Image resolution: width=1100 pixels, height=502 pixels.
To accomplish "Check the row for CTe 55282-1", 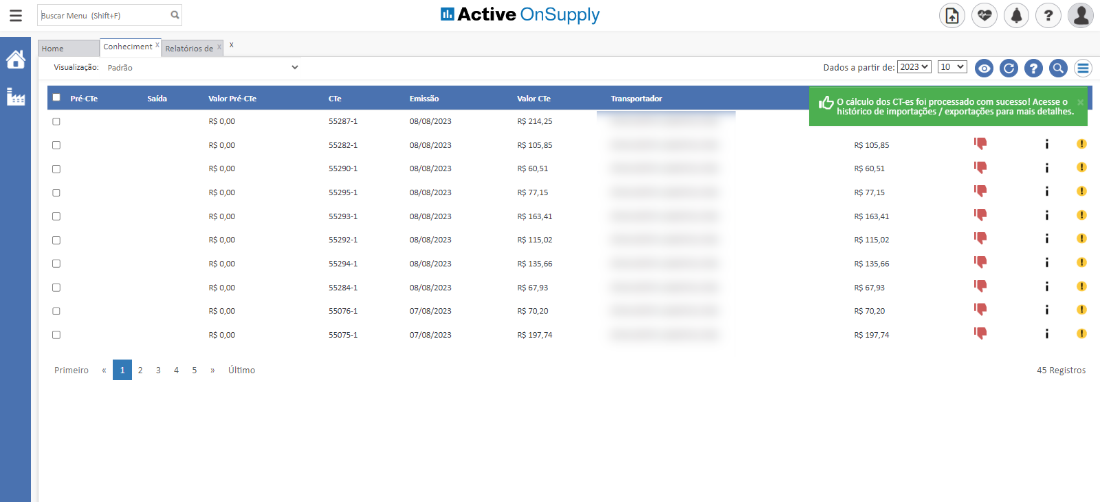I will pos(56,145).
